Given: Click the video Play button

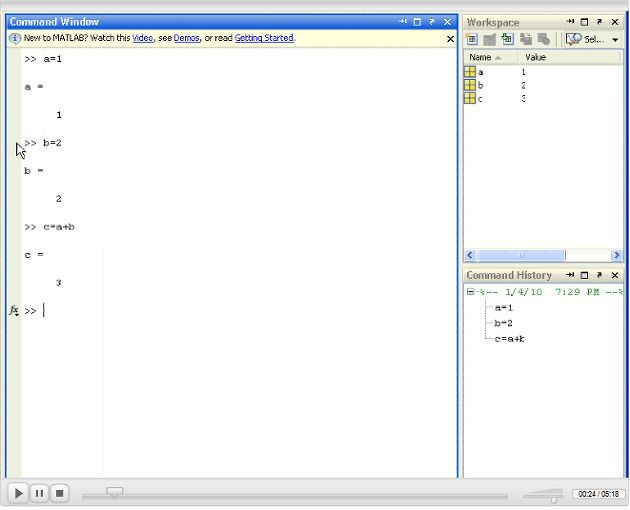Looking at the screenshot, I should 18,493.
